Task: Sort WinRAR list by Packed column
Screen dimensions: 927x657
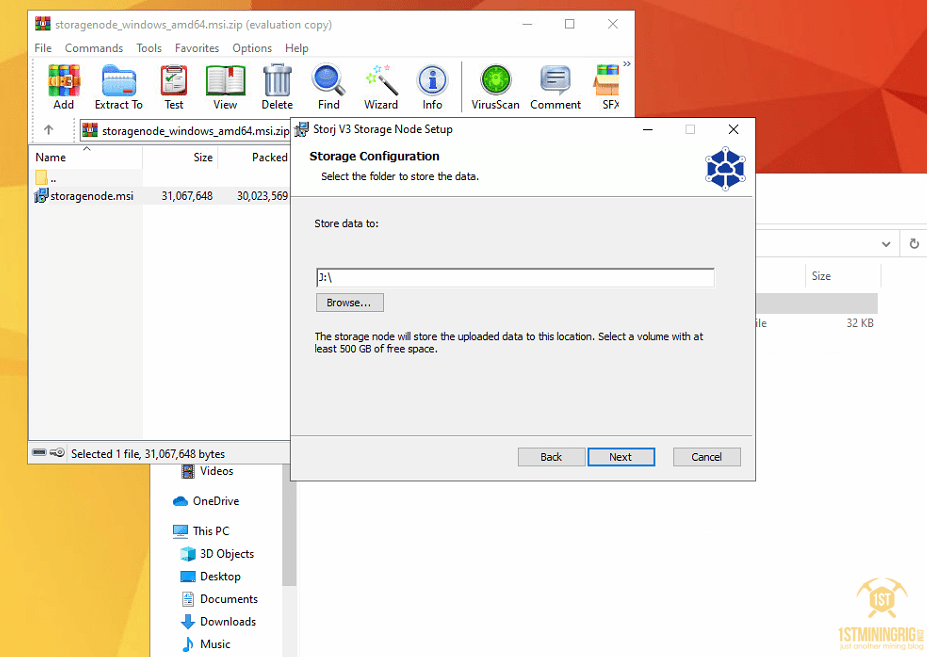Action: [x=254, y=157]
